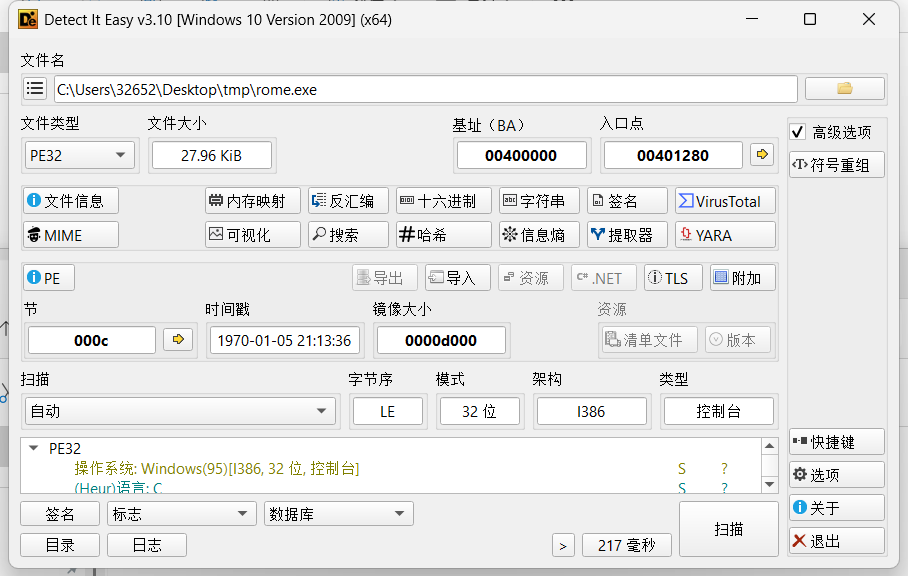Click the 基址 value 00400000 field

(521, 155)
